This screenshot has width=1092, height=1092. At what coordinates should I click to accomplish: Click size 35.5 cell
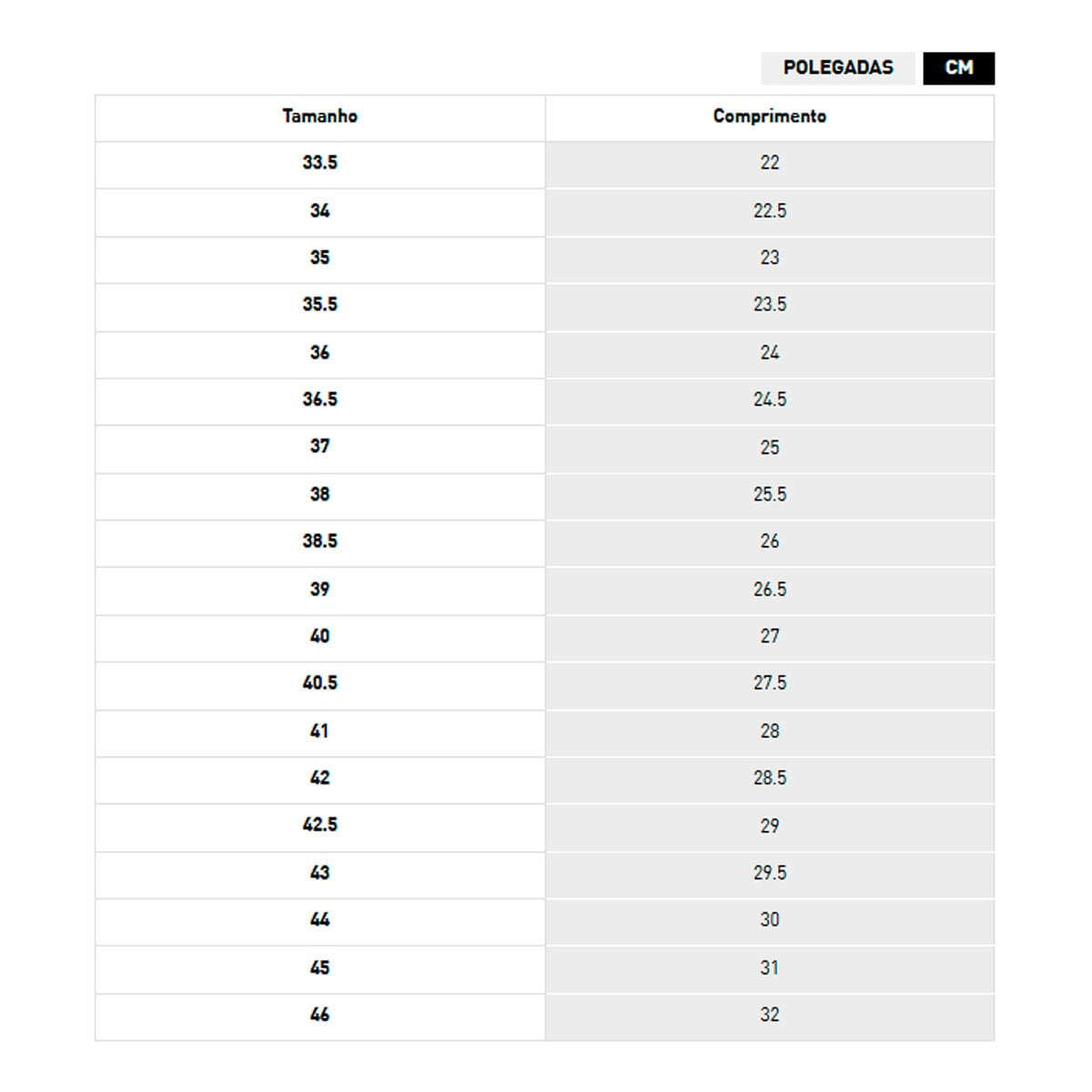click(x=319, y=305)
